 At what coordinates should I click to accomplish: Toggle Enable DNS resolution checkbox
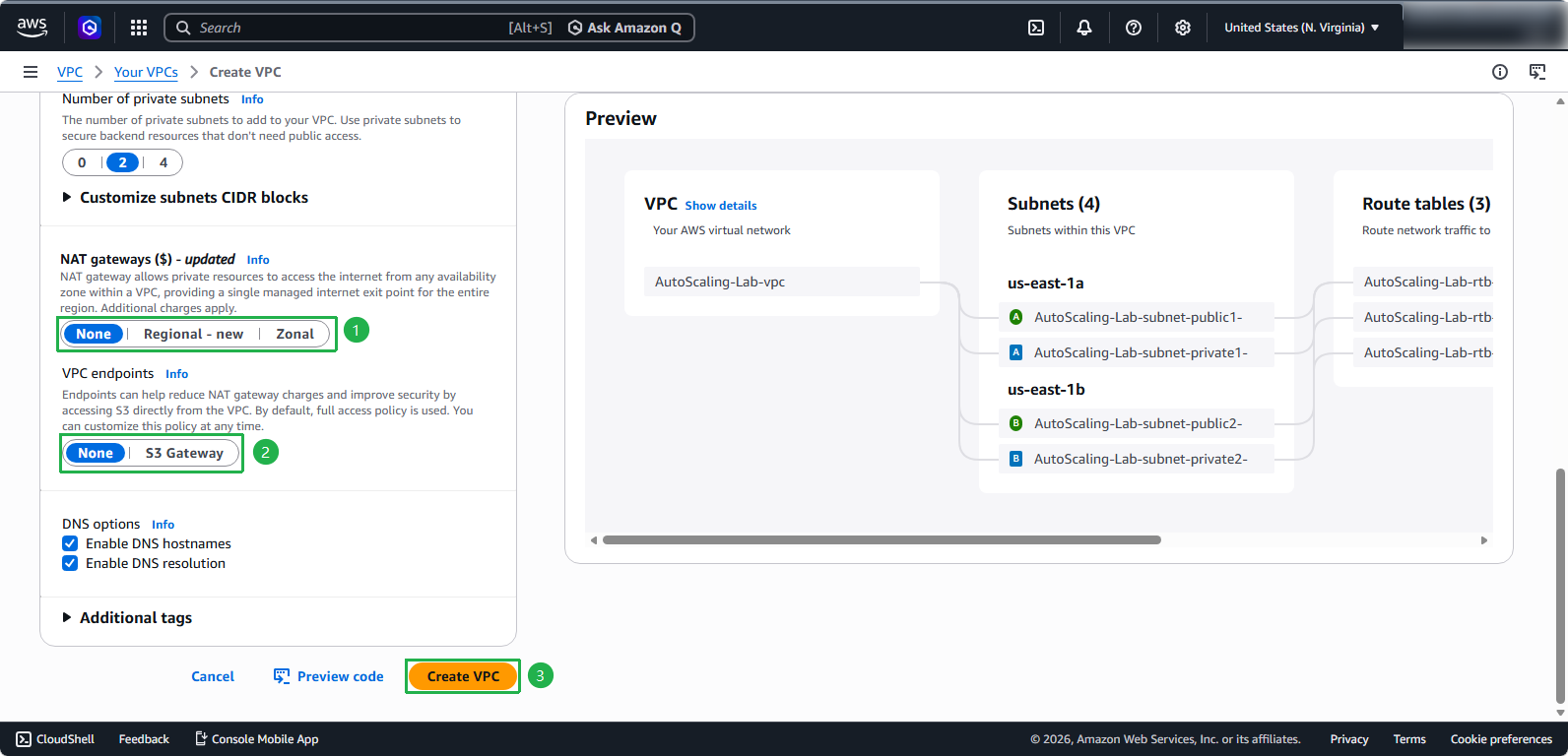[x=70, y=563]
